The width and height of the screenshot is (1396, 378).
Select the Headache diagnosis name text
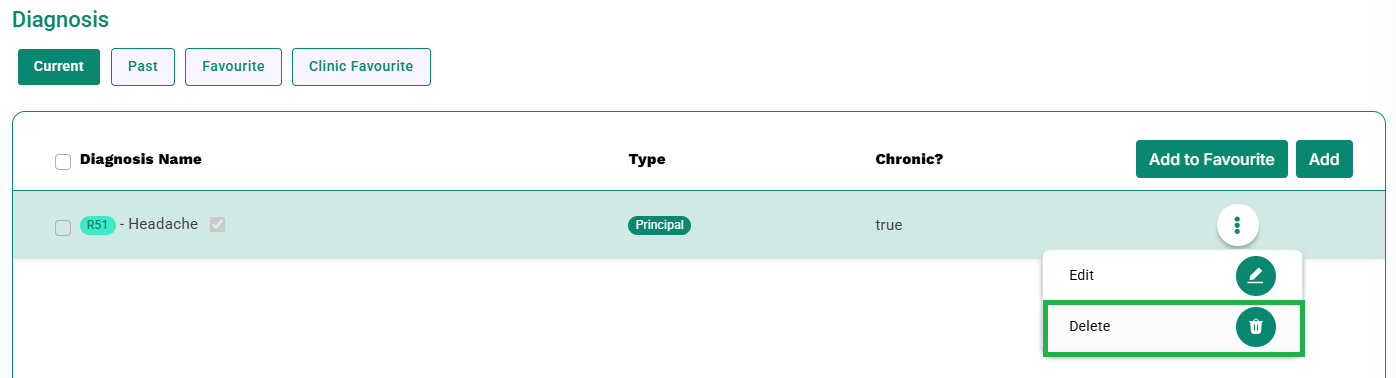163,224
